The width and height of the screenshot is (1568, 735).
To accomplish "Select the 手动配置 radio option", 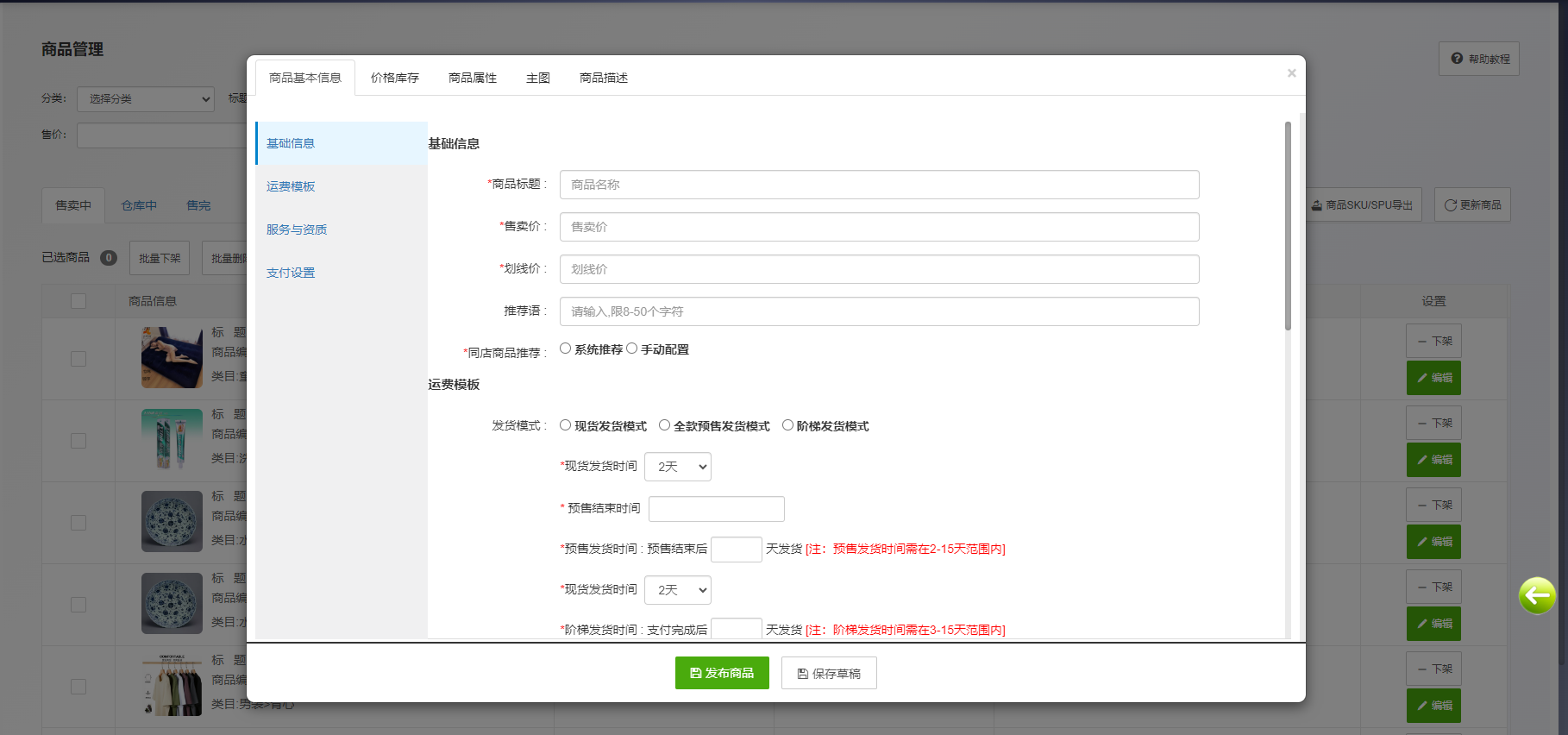I will tap(632, 349).
